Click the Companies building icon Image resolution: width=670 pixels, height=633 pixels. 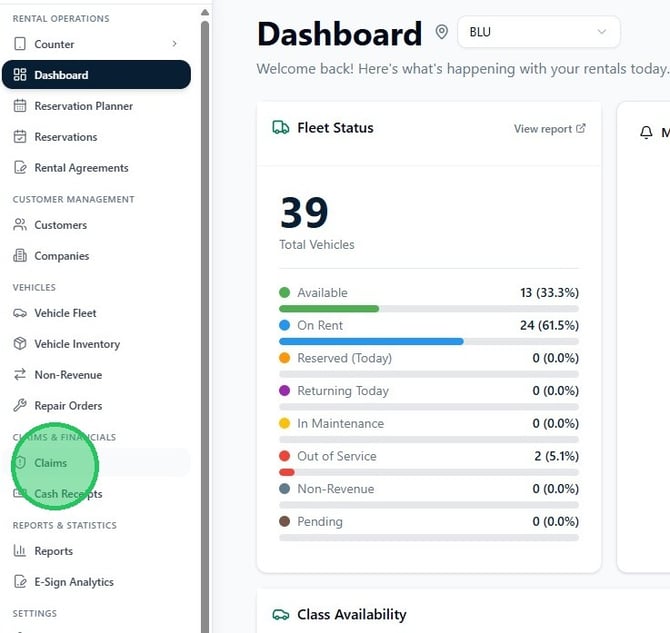point(20,256)
